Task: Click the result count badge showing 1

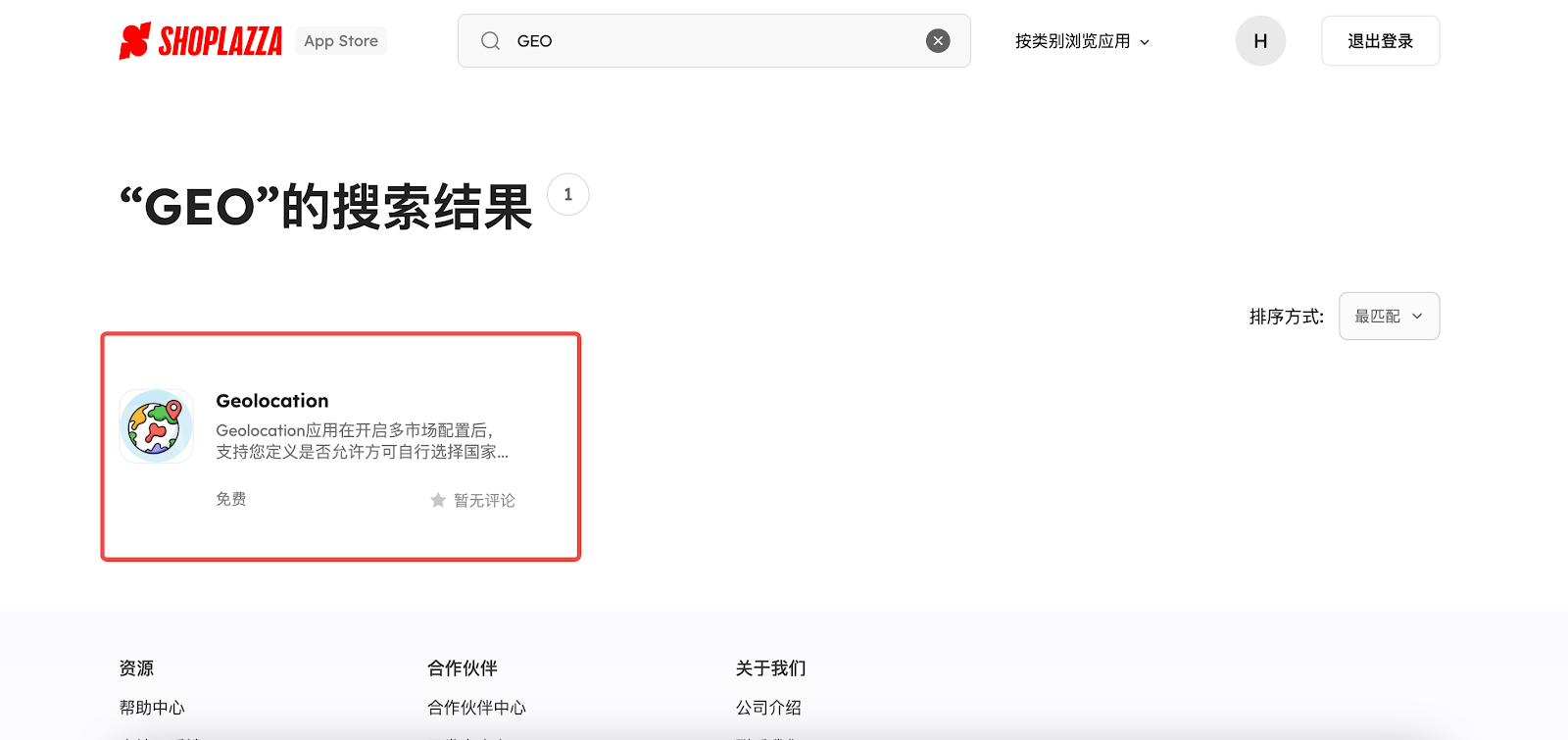Action: click(567, 194)
